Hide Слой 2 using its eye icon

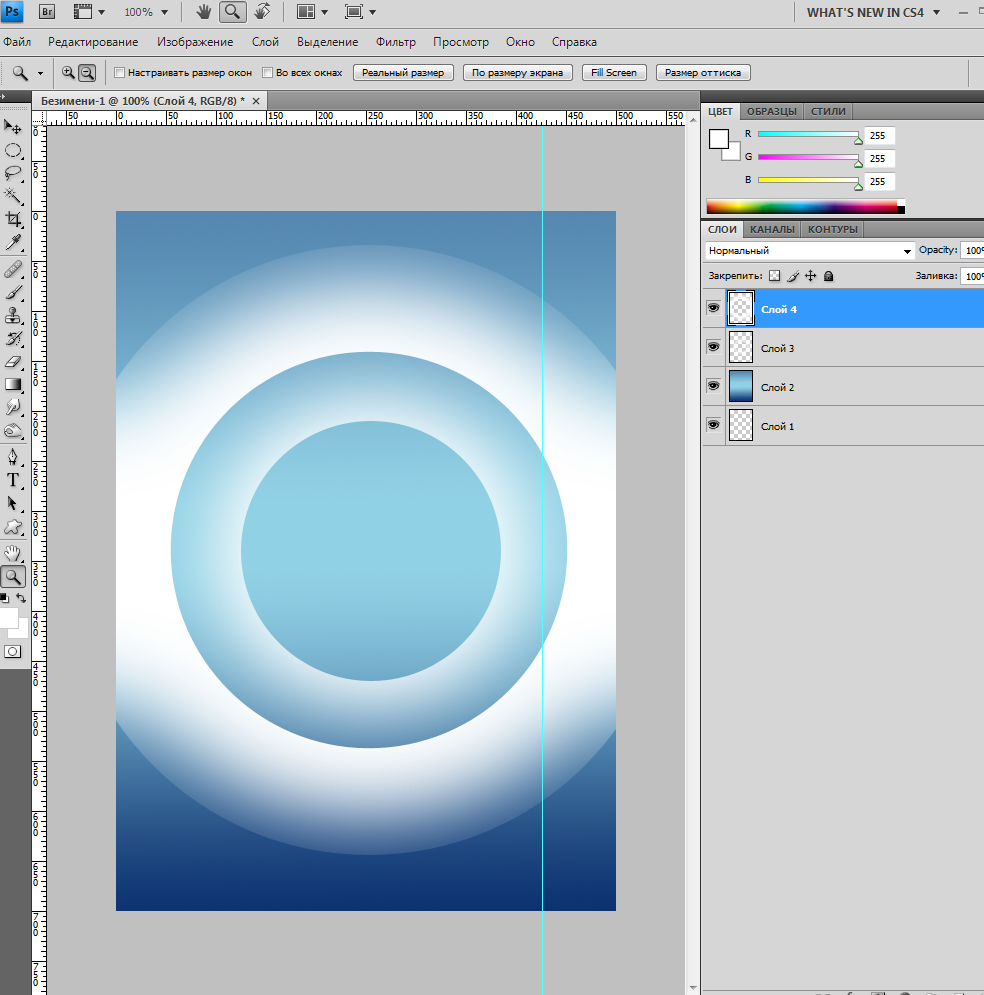[x=713, y=386]
